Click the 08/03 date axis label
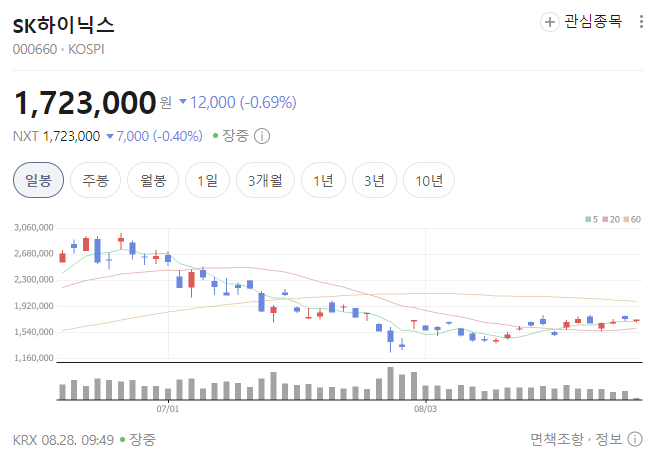 coord(425,409)
